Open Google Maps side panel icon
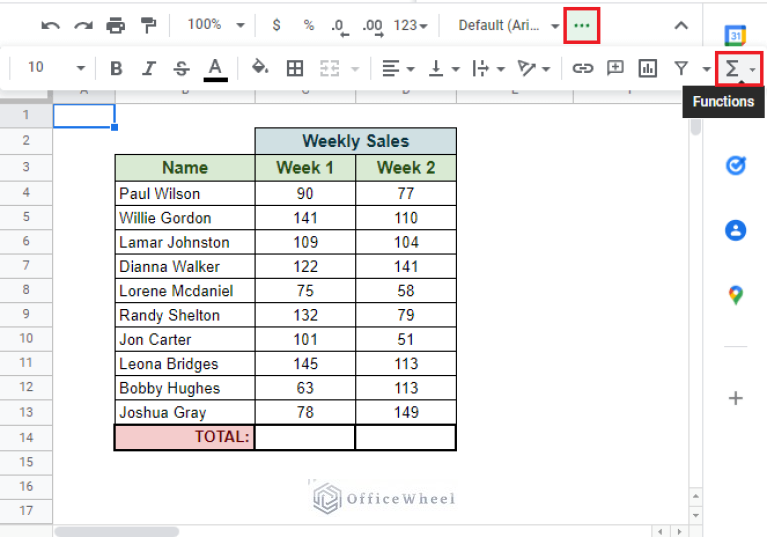Viewport: 767px width, 537px height. pos(735,295)
